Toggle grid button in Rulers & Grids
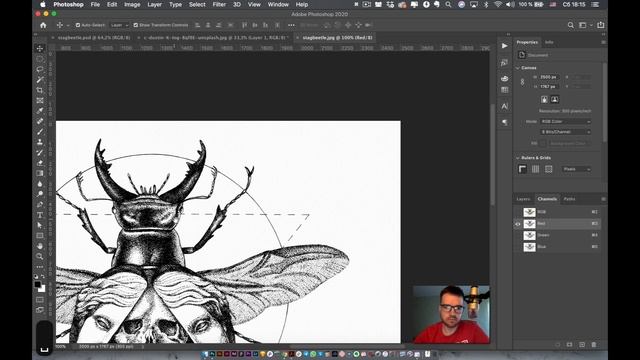The image size is (640, 360). point(536,169)
